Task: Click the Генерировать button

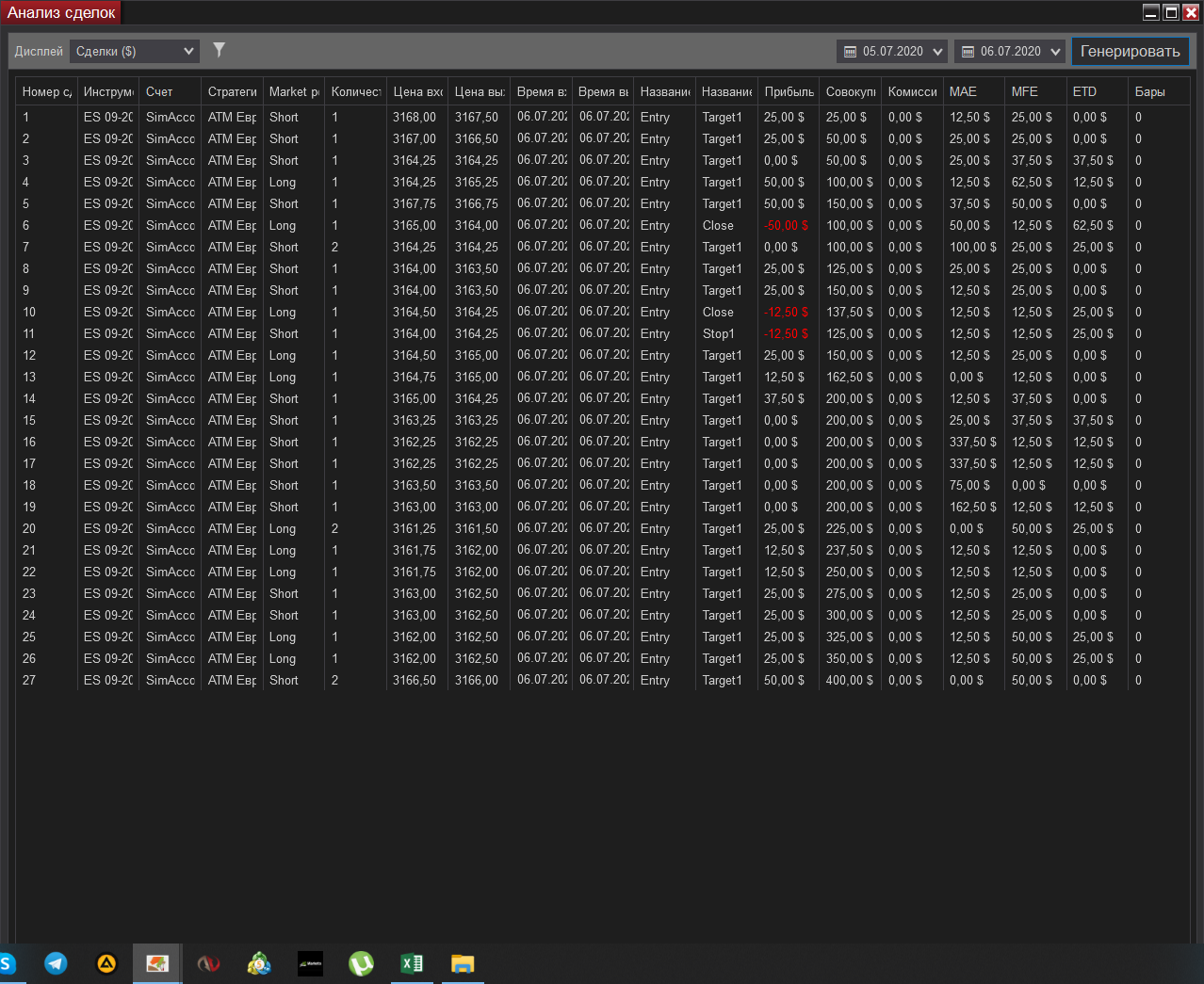Action: pyautogui.click(x=1130, y=52)
